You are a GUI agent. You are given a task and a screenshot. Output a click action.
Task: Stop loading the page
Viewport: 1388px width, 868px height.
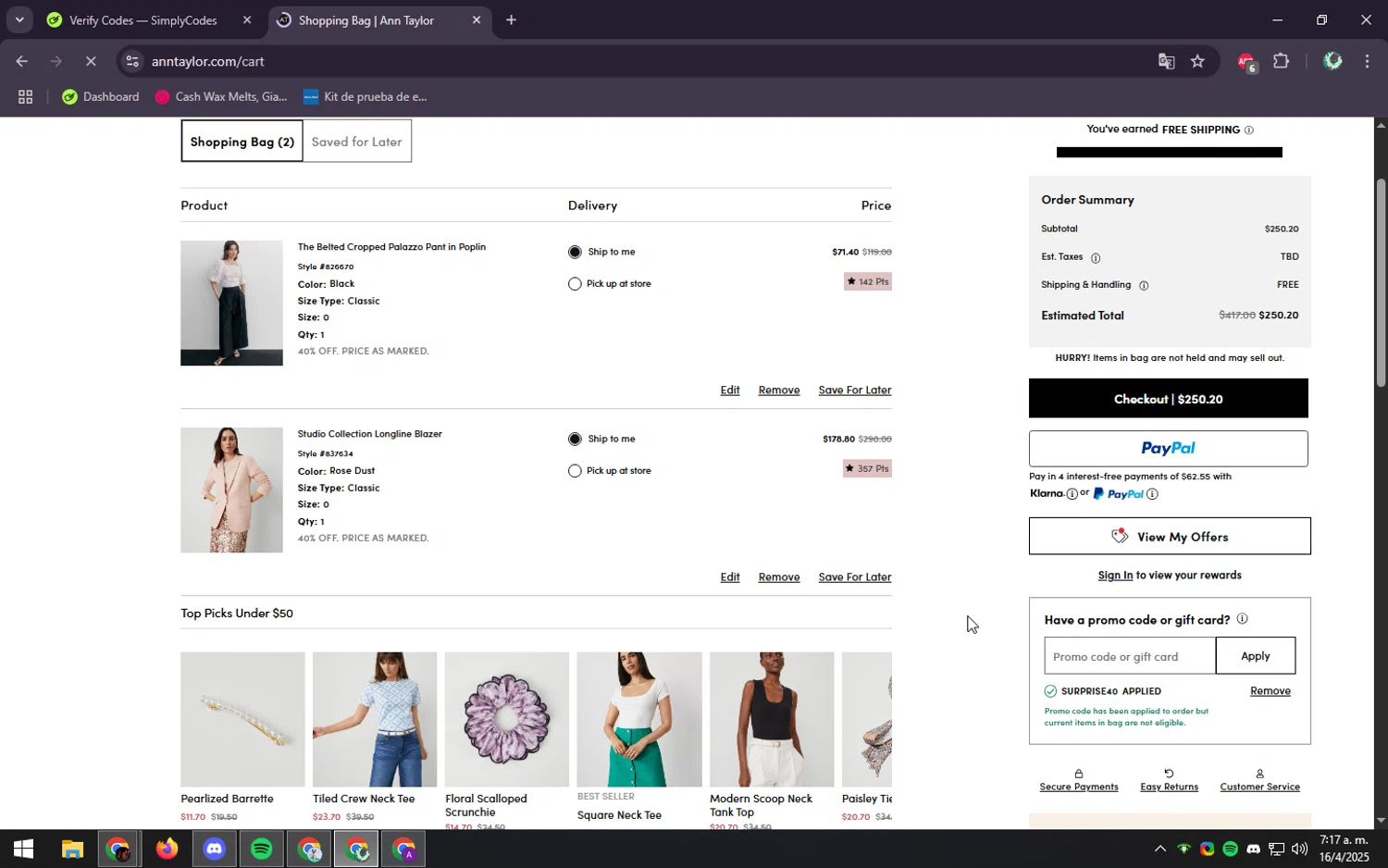[x=91, y=62]
